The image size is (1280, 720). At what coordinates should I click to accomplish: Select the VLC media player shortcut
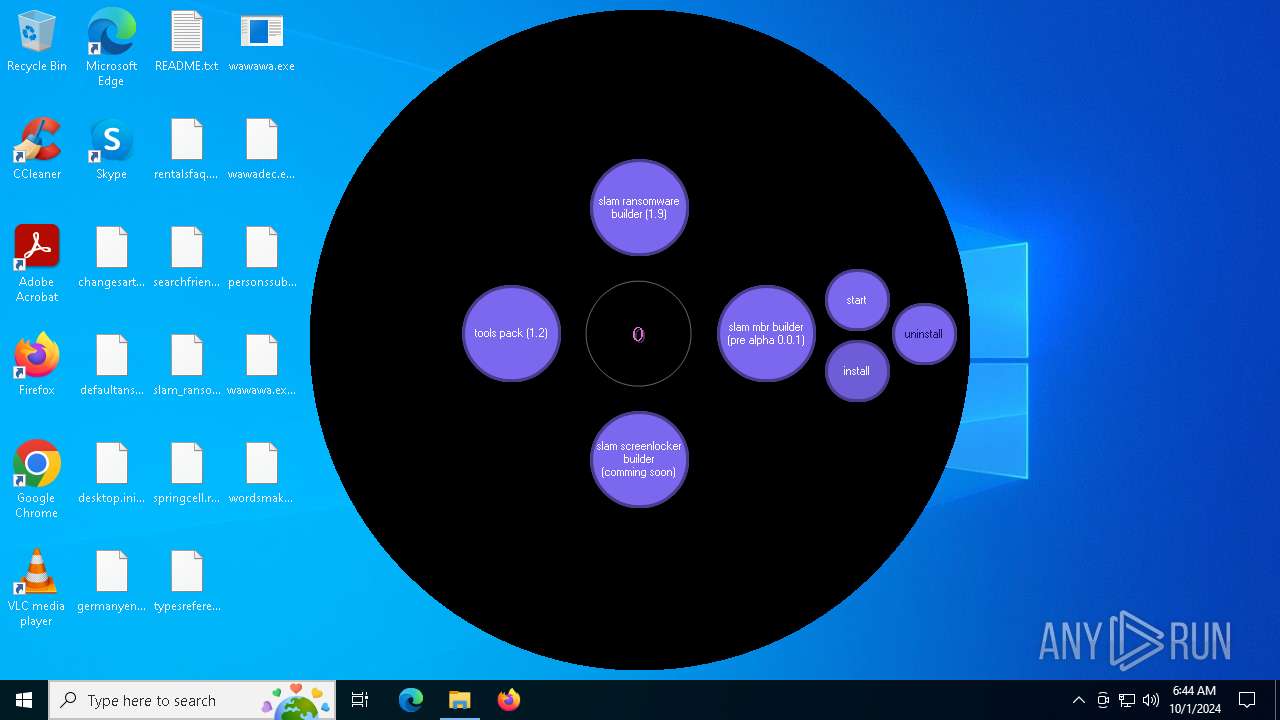click(x=37, y=588)
